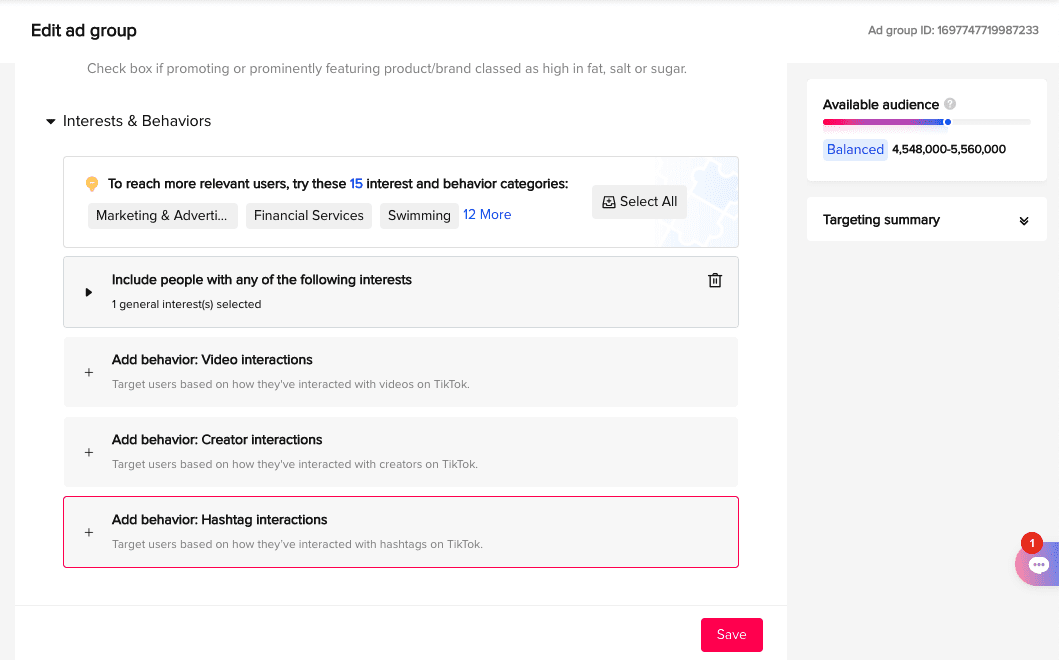Click the plus icon for Video interactions
The width and height of the screenshot is (1059, 660).
coord(88,372)
